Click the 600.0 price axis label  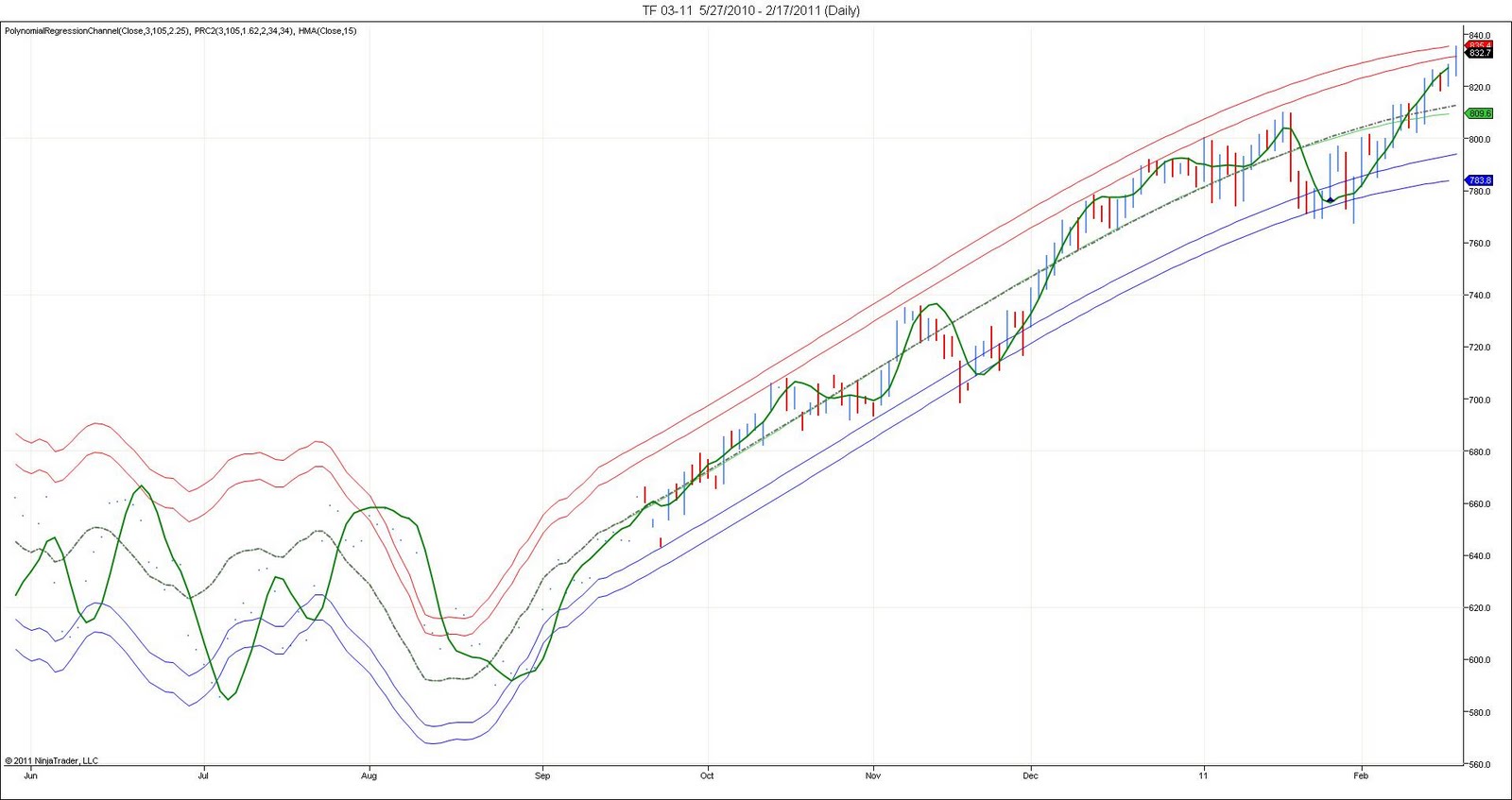pos(1480,660)
